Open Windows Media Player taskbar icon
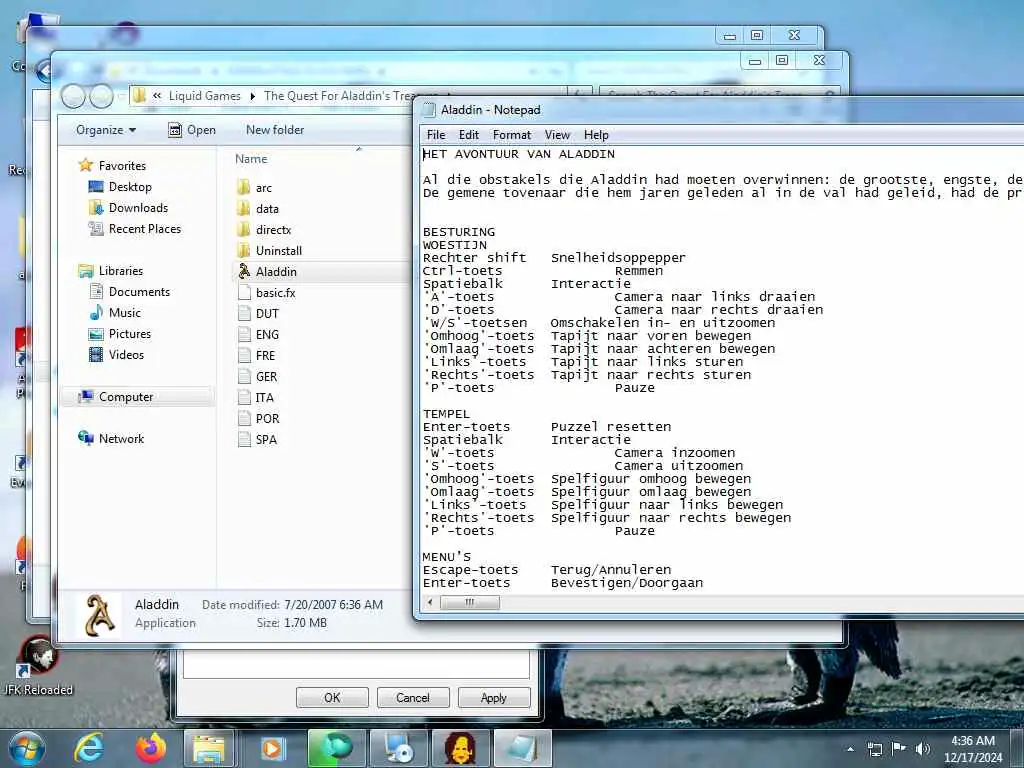1024x768 pixels. [272, 748]
